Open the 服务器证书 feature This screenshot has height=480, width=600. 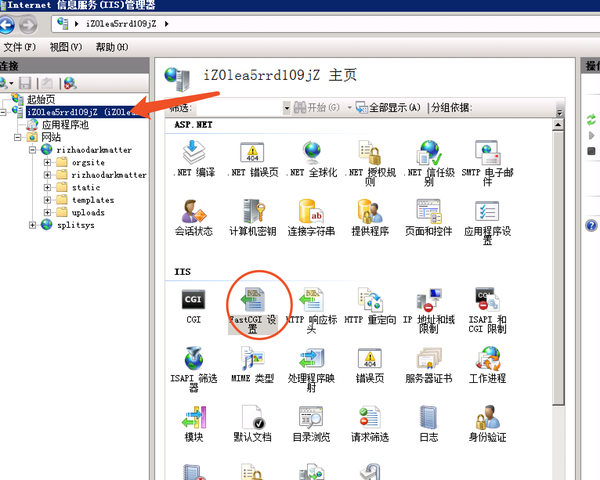pyautogui.click(x=429, y=365)
